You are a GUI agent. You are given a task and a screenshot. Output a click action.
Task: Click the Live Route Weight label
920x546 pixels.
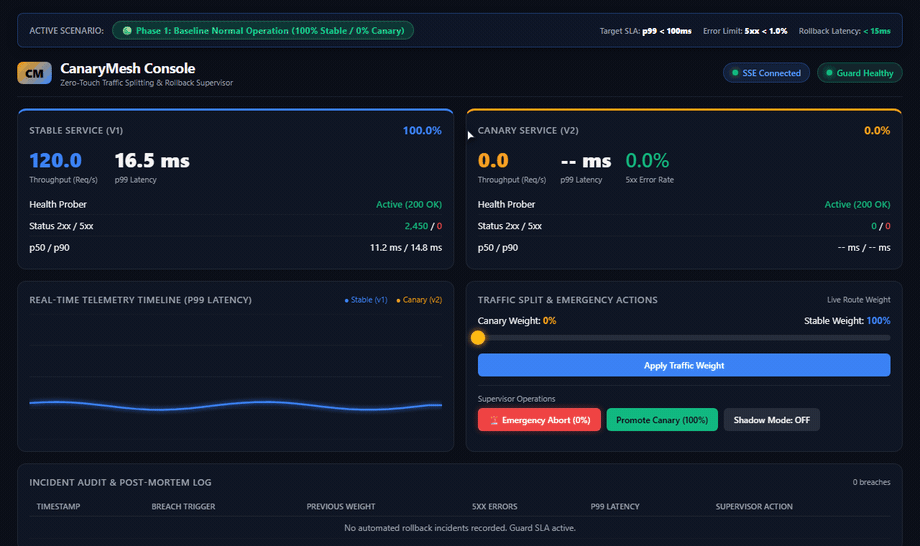point(858,300)
